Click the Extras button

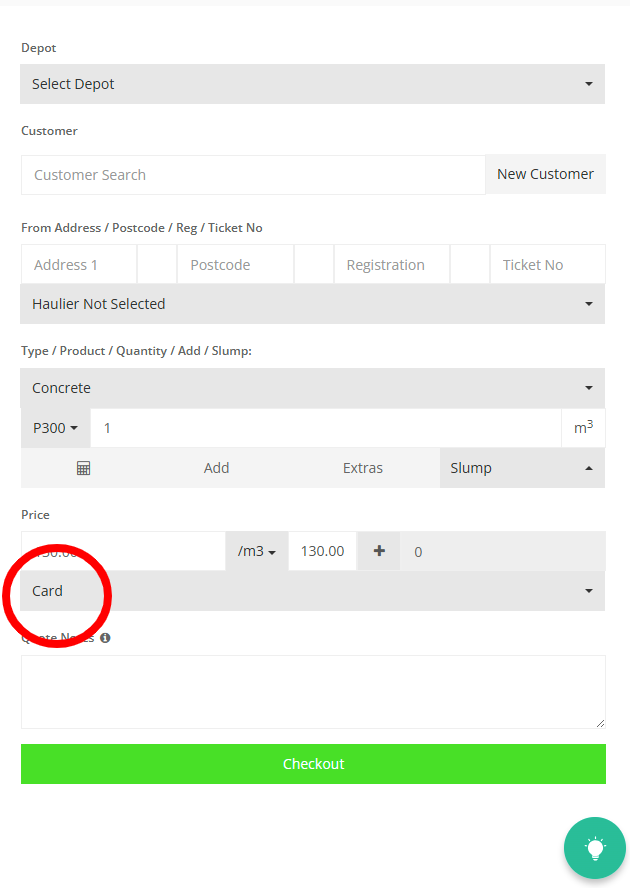pos(363,468)
